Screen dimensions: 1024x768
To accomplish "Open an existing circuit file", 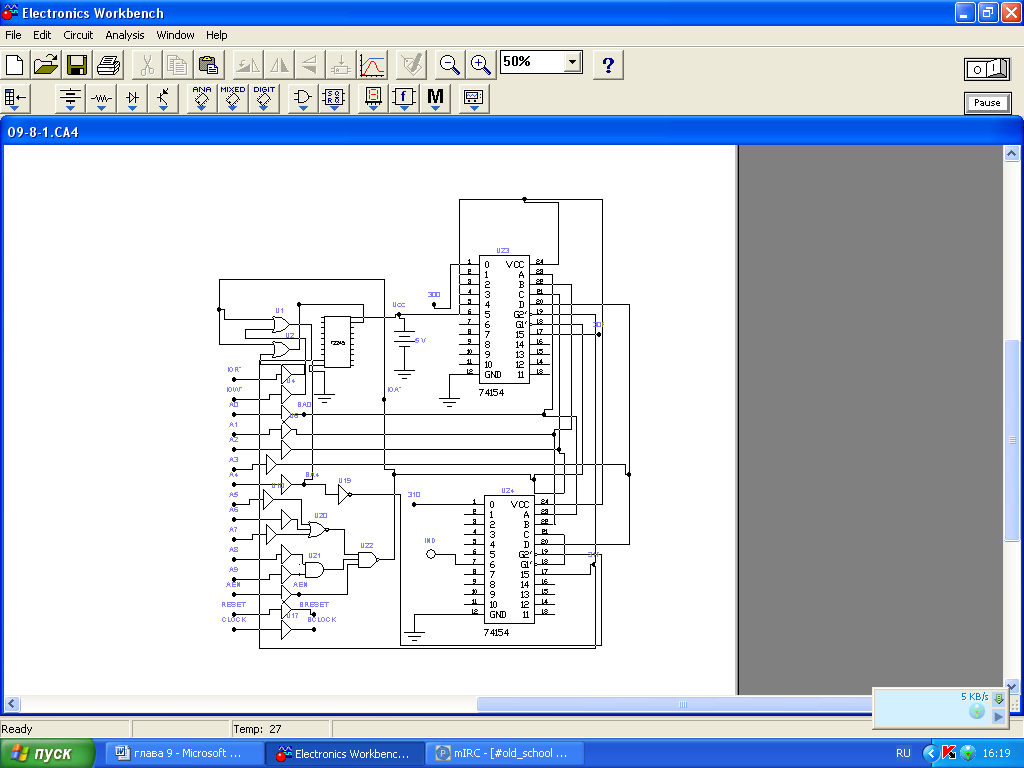I will (x=46, y=65).
